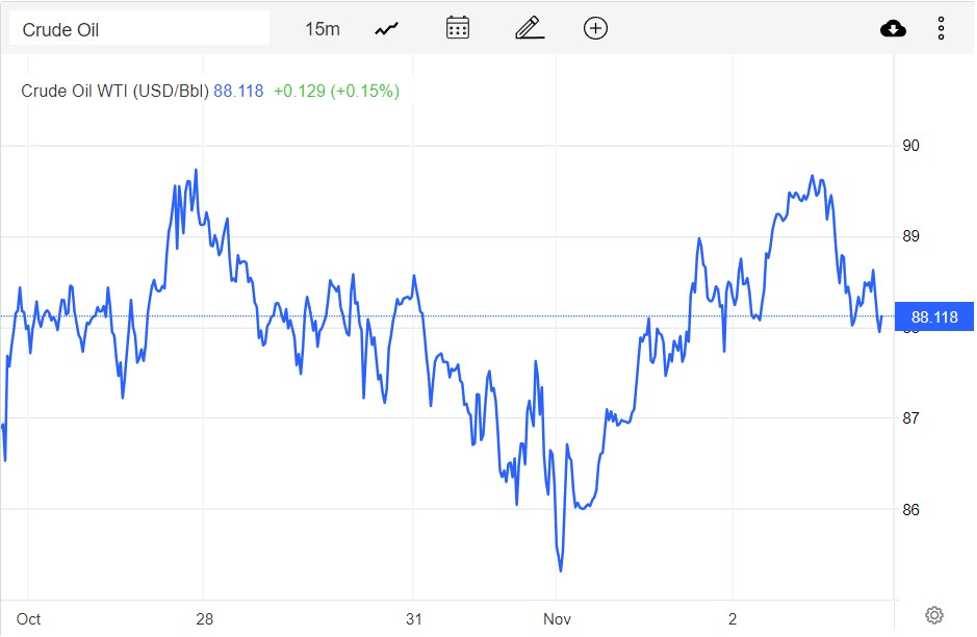Image resolution: width=977 pixels, height=637 pixels.
Task: Open the chart type line icon
Action: [387, 29]
